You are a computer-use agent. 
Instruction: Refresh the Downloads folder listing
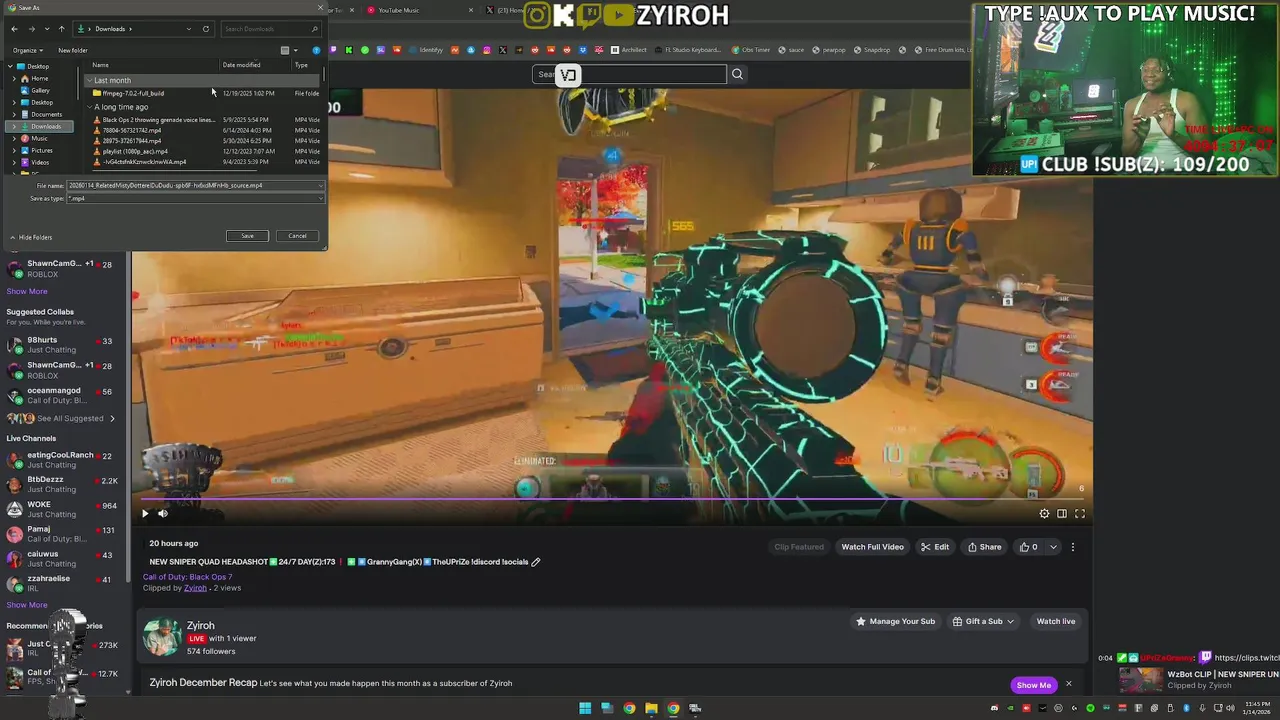(x=206, y=29)
